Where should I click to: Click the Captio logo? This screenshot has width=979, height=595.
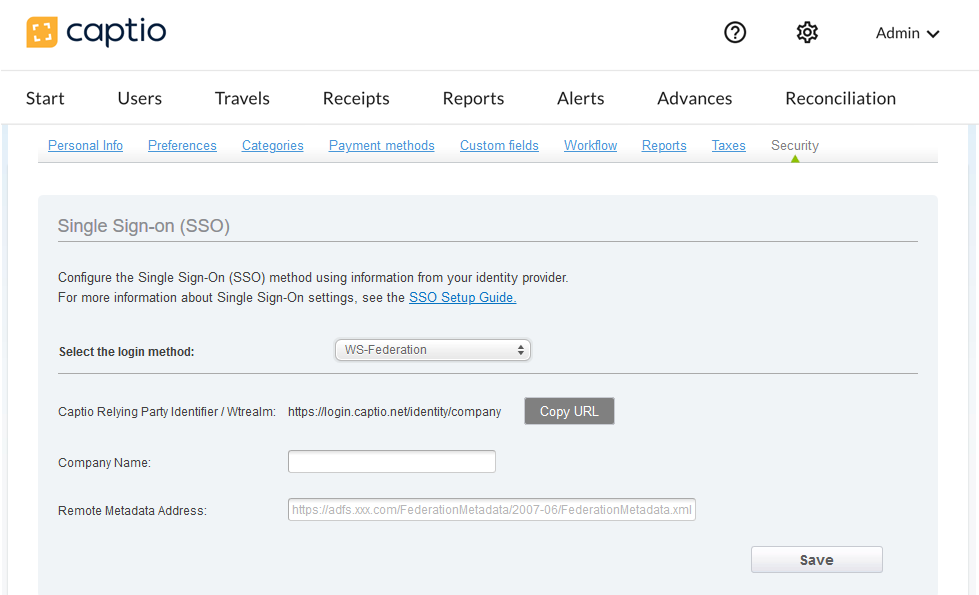pos(96,32)
